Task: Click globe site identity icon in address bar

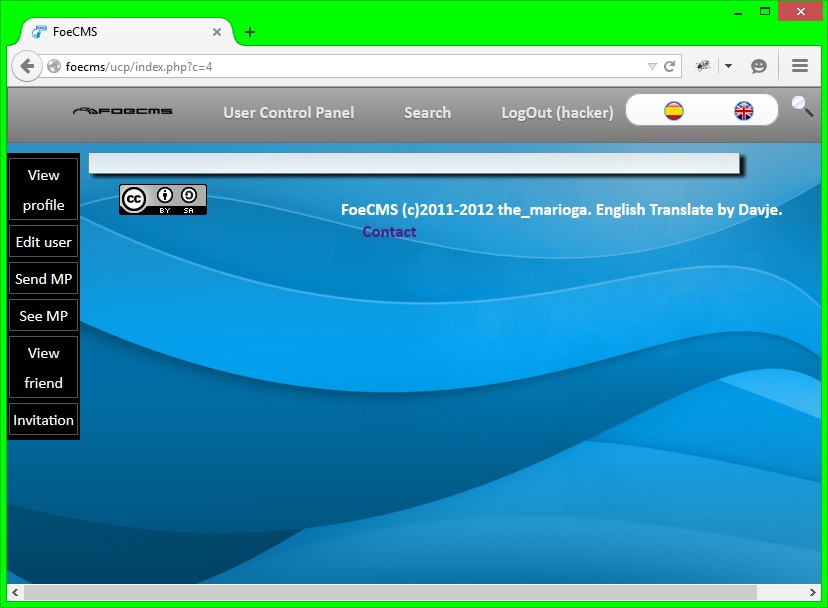Action: [54, 67]
